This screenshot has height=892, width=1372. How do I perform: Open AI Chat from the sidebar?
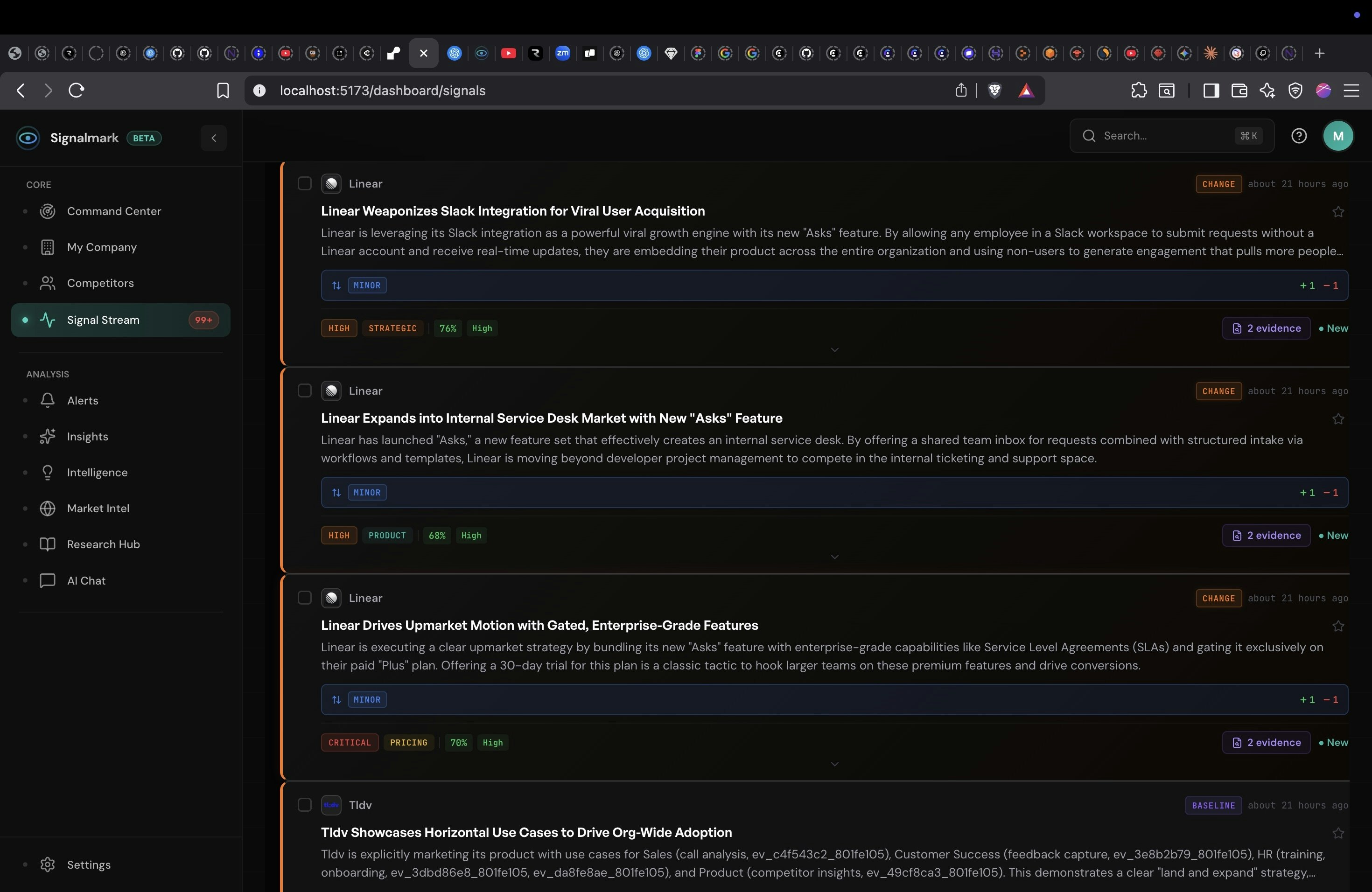point(85,581)
